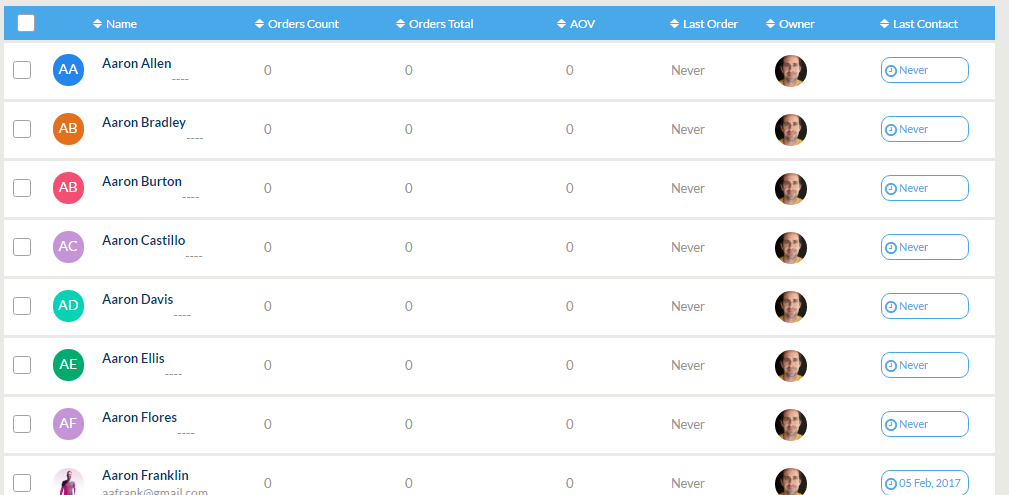1009x495 pixels.
Task: Open the Aaron Castillo name link
Action: point(143,240)
